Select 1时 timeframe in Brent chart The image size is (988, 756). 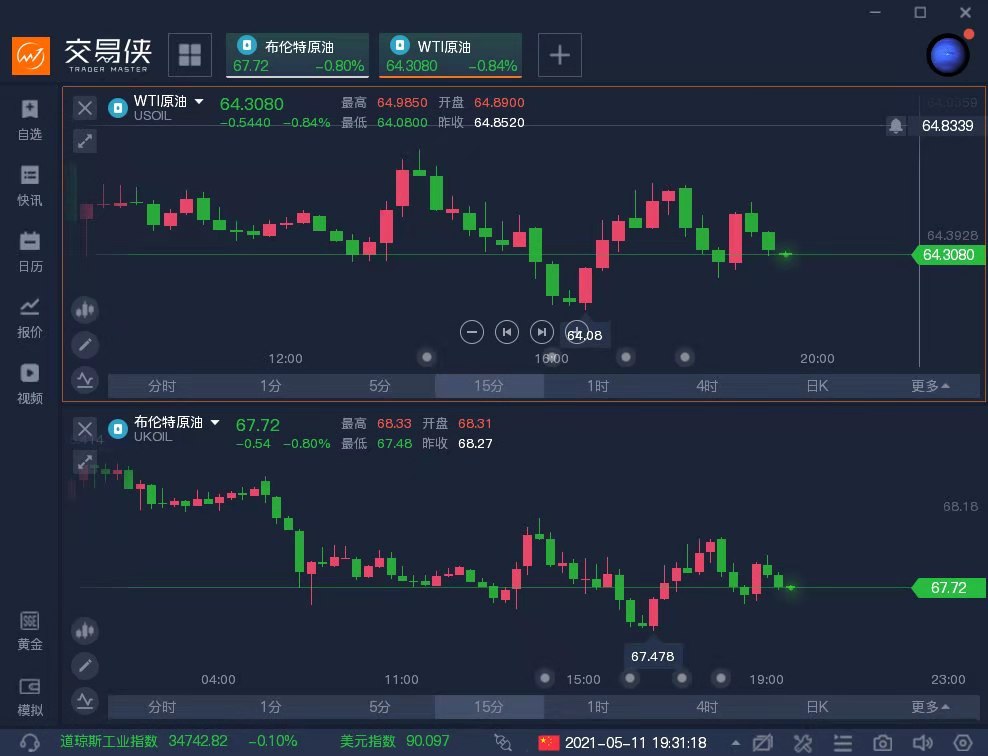(x=598, y=707)
